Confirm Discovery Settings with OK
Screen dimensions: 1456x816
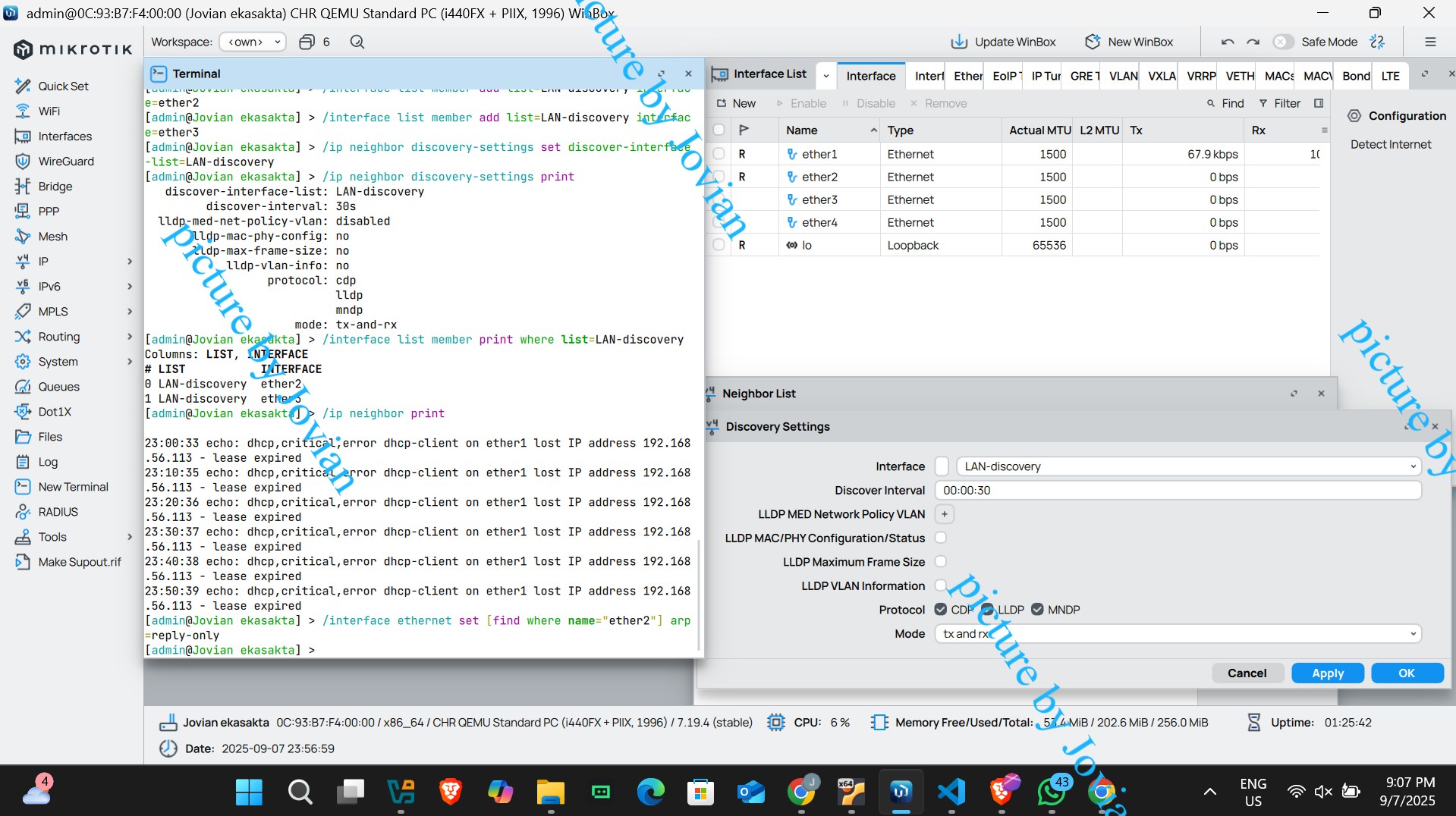click(x=1407, y=673)
